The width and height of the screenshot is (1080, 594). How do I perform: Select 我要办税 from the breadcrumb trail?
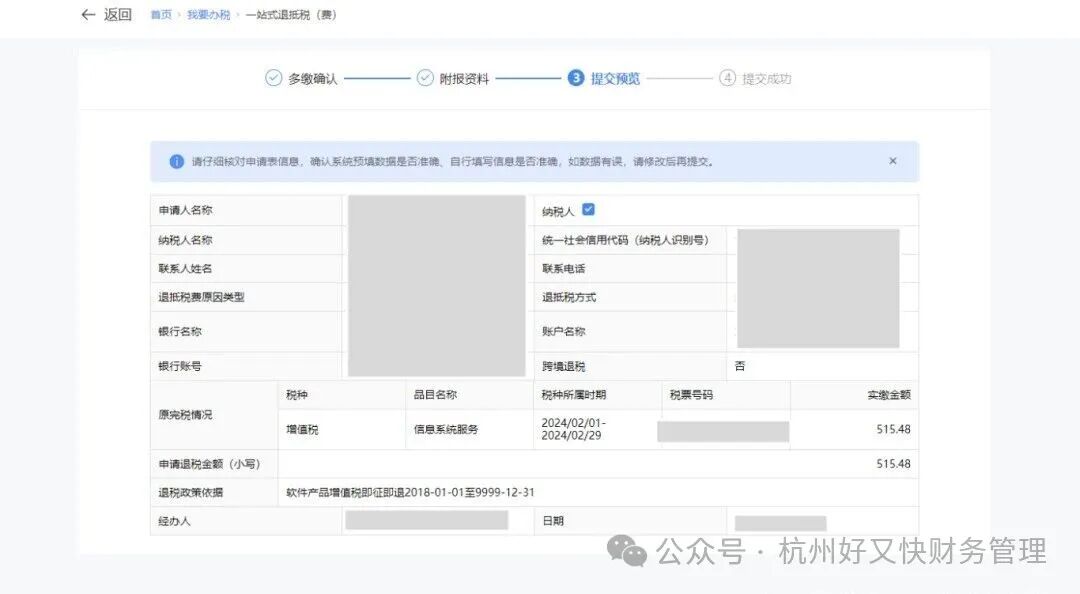[x=208, y=14]
